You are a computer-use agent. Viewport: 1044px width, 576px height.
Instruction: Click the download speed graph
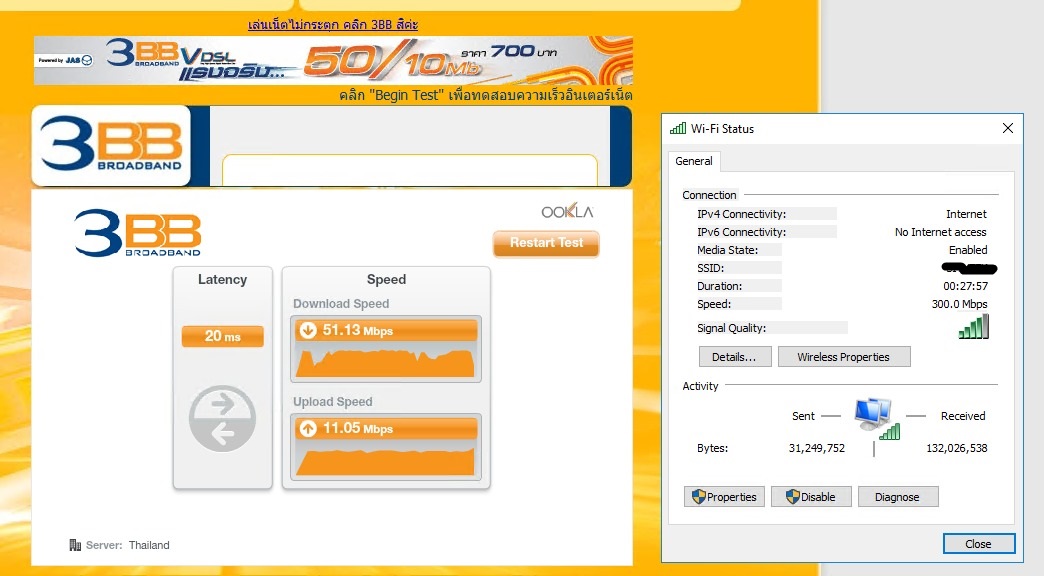(x=386, y=362)
